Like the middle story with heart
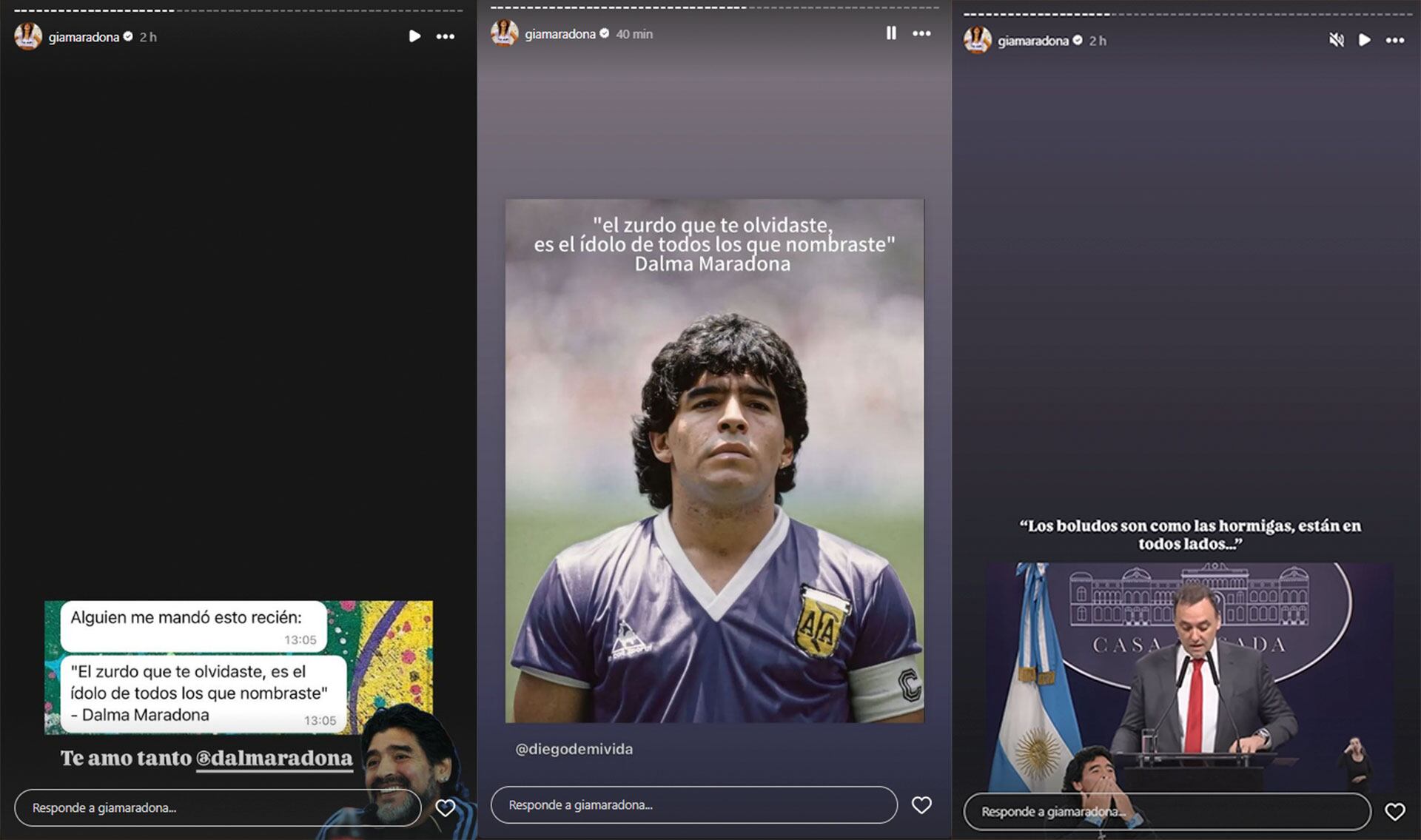The width and height of the screenshot is (1421, 840). [921, 804]
